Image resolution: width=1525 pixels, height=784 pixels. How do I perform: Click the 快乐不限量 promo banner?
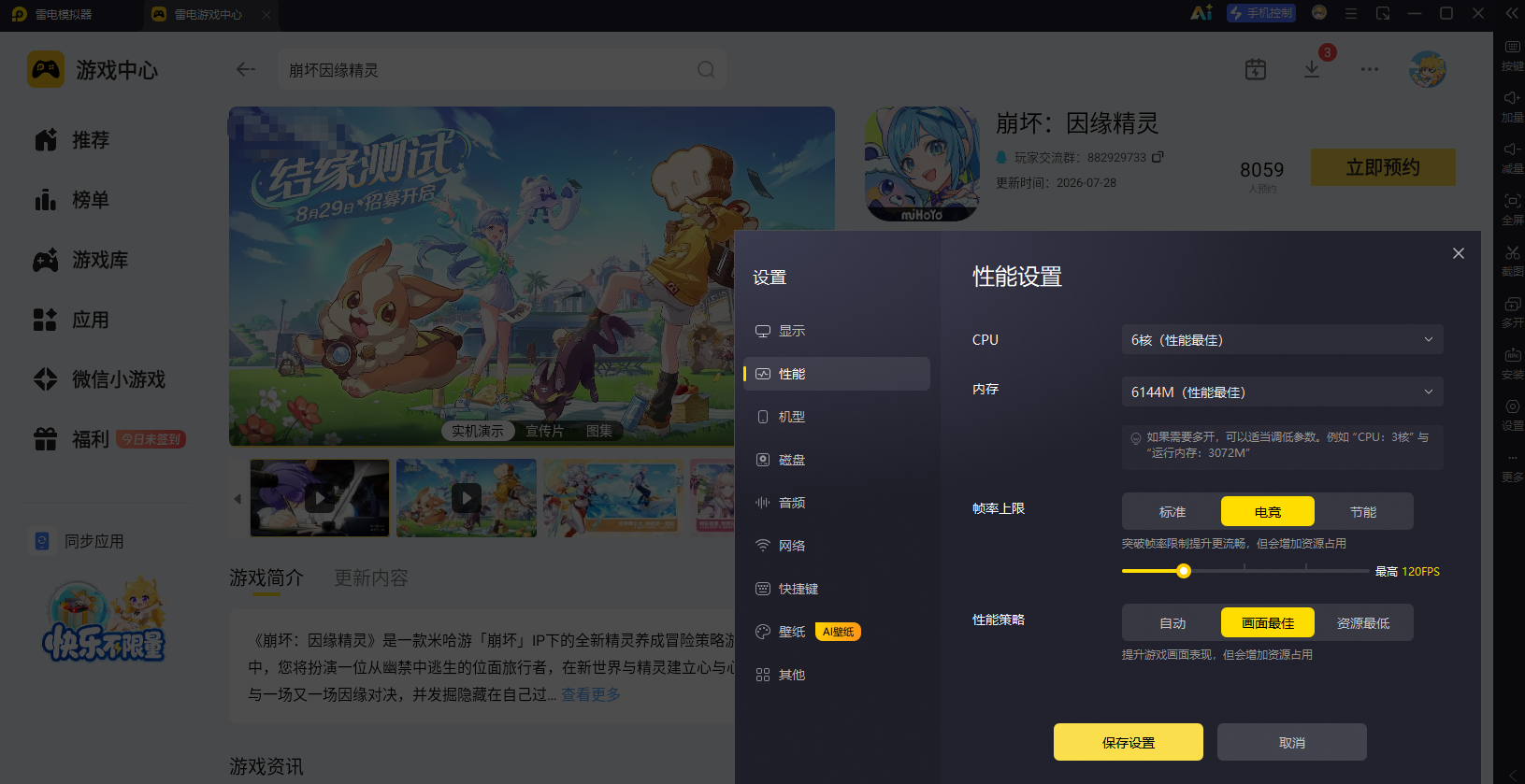pyautogui.click(x=105, y=620)
